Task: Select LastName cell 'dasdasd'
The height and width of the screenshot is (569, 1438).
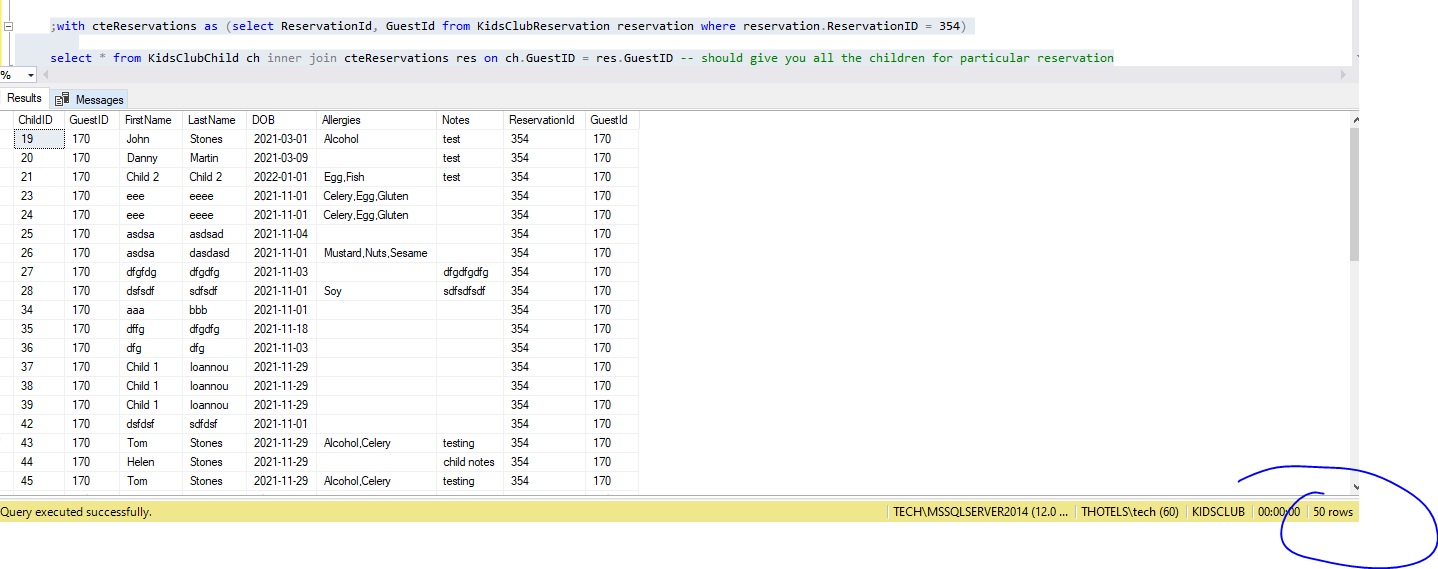Action: [x=214, y=253]
